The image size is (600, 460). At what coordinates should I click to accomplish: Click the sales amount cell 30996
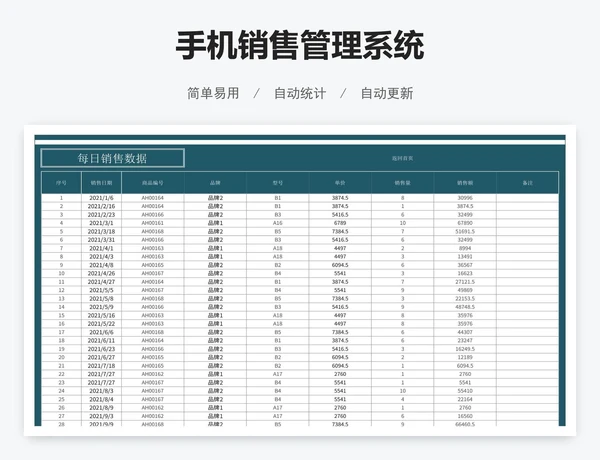[x=465, y=198]
